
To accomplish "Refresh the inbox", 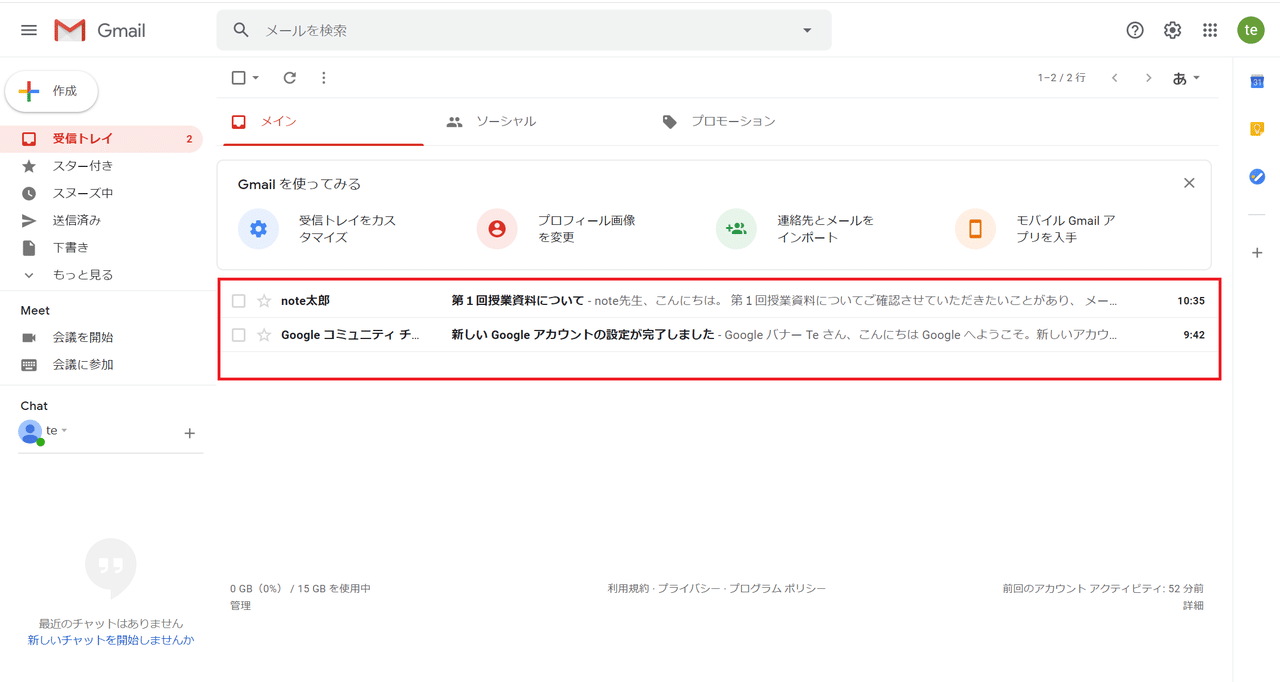I will pos(290,78).
